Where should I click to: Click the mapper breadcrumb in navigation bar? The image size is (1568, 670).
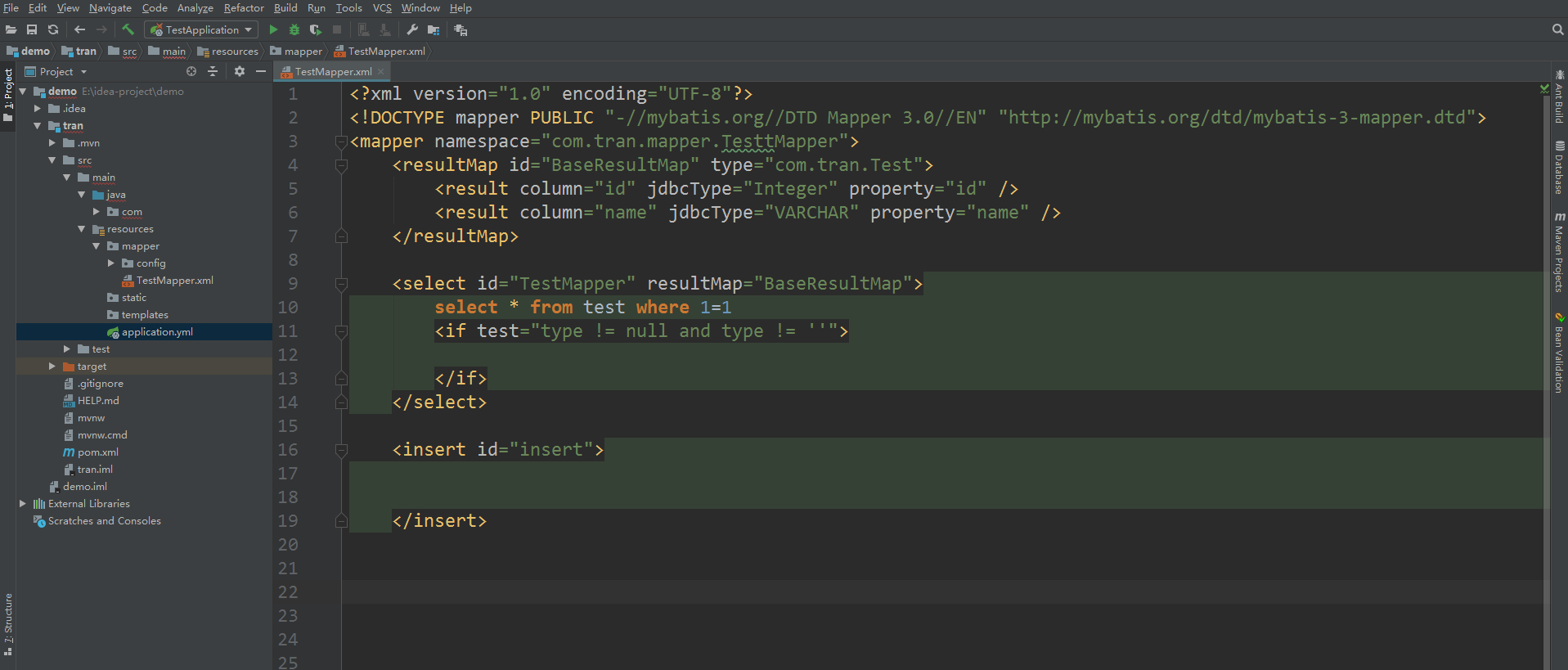pos(296,51)
